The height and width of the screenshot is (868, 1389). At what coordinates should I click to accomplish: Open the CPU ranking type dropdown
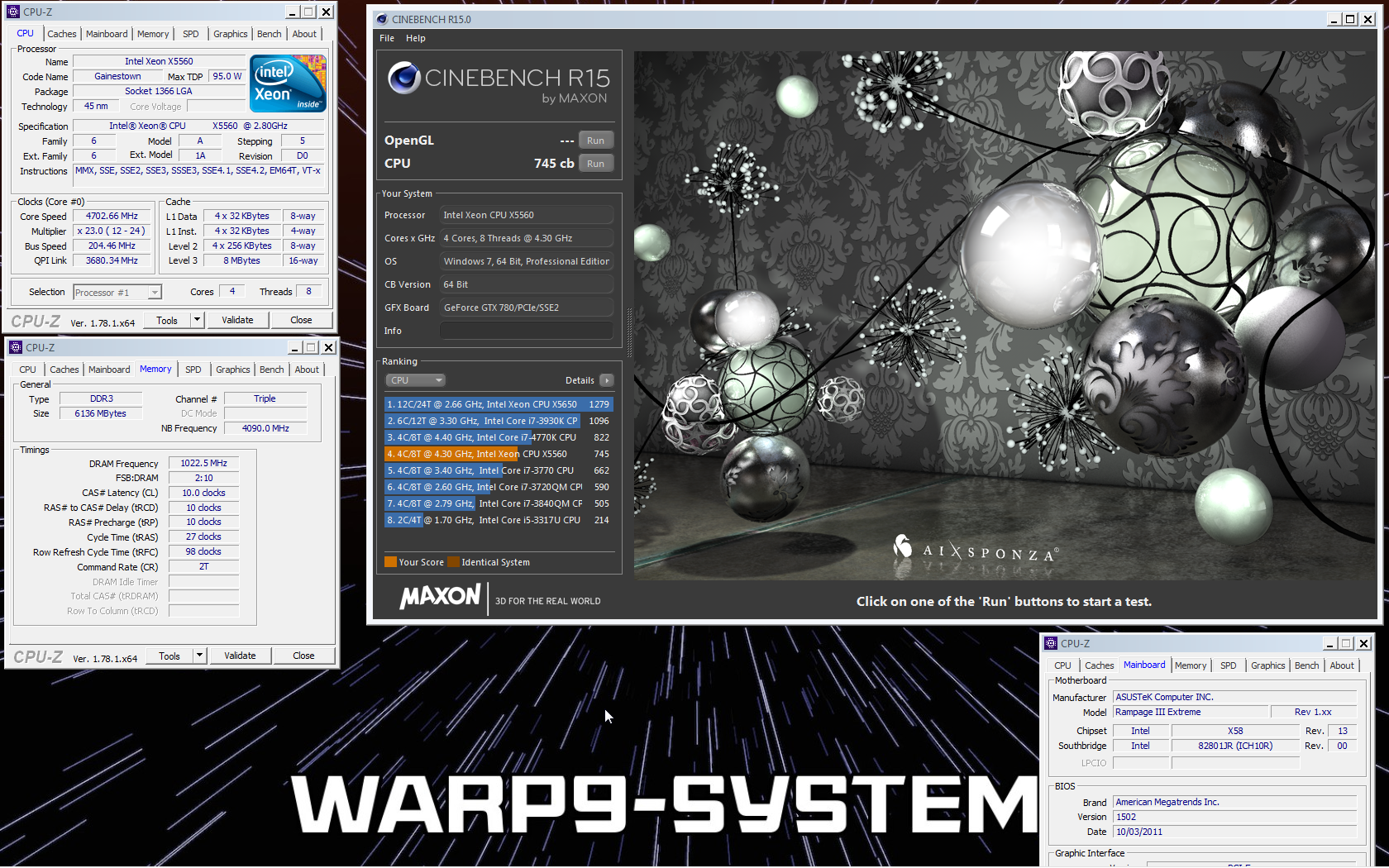click(x=416, y=380)
